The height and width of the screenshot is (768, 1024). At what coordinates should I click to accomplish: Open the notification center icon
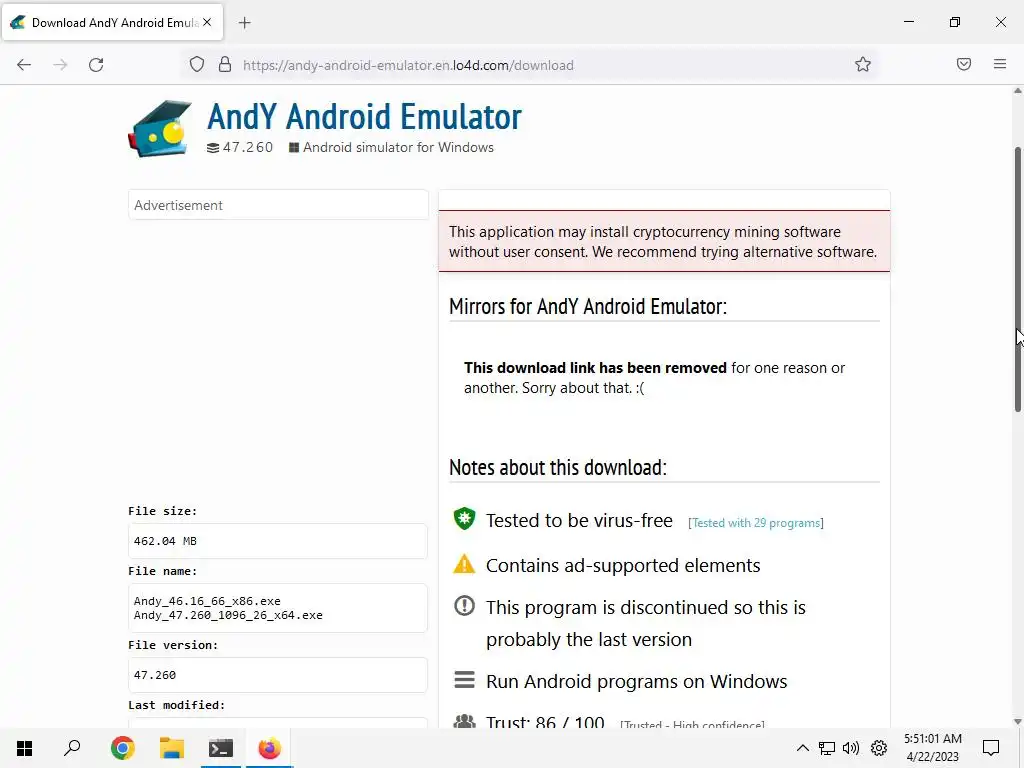(x=991, y=748)
